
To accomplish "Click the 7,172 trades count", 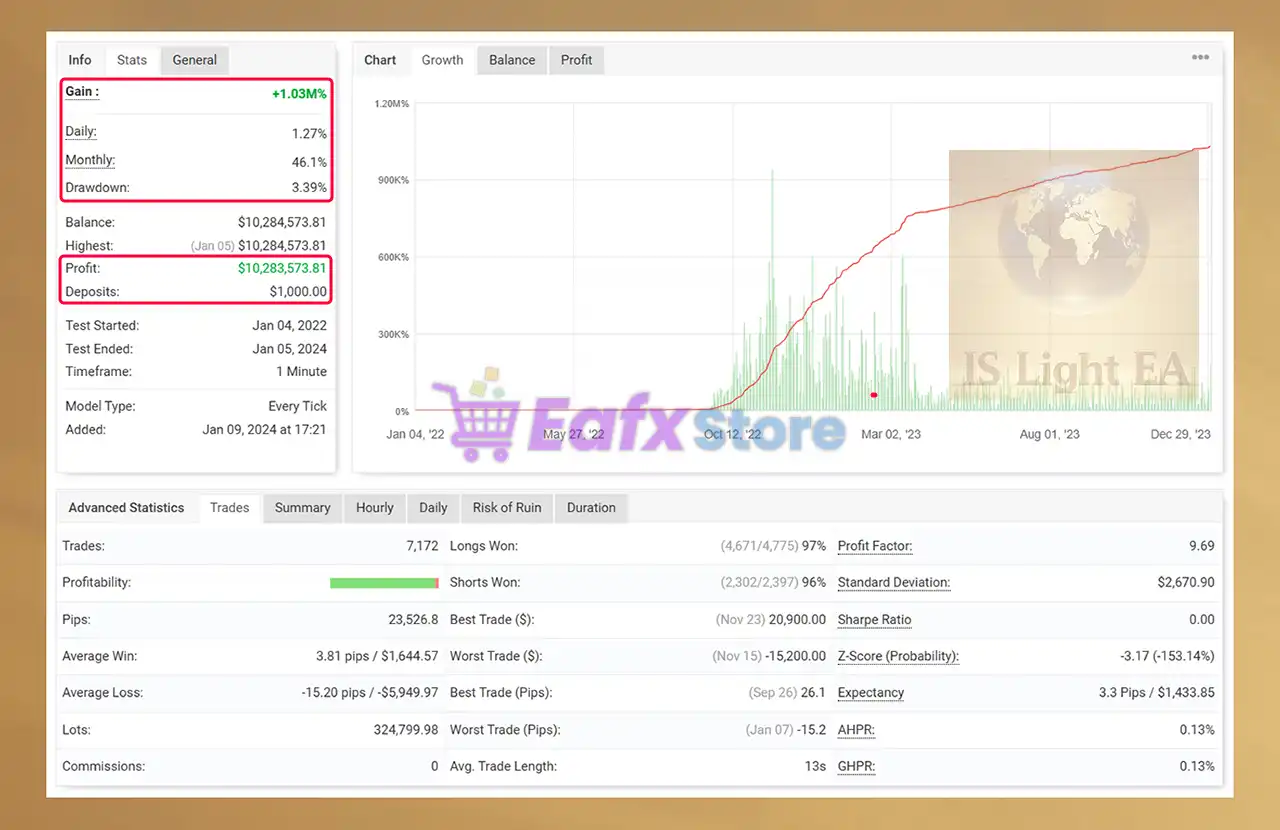I will [422, 546].
